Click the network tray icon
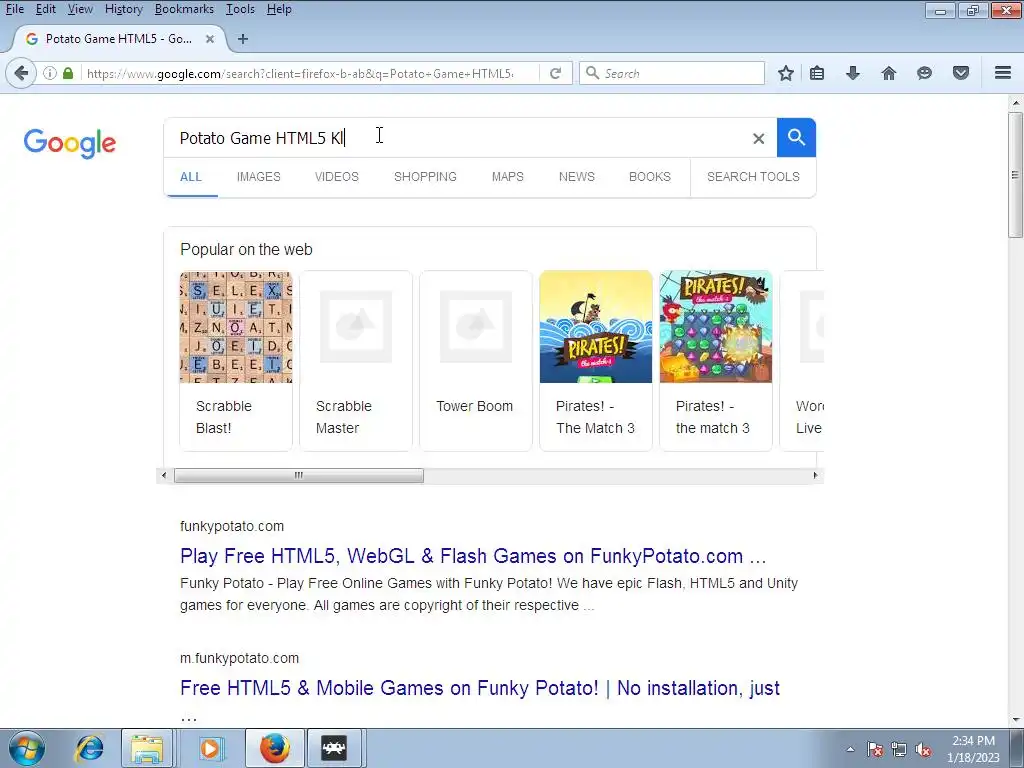The height and width of the screenshot is (768, 1024). pos(899,749)
